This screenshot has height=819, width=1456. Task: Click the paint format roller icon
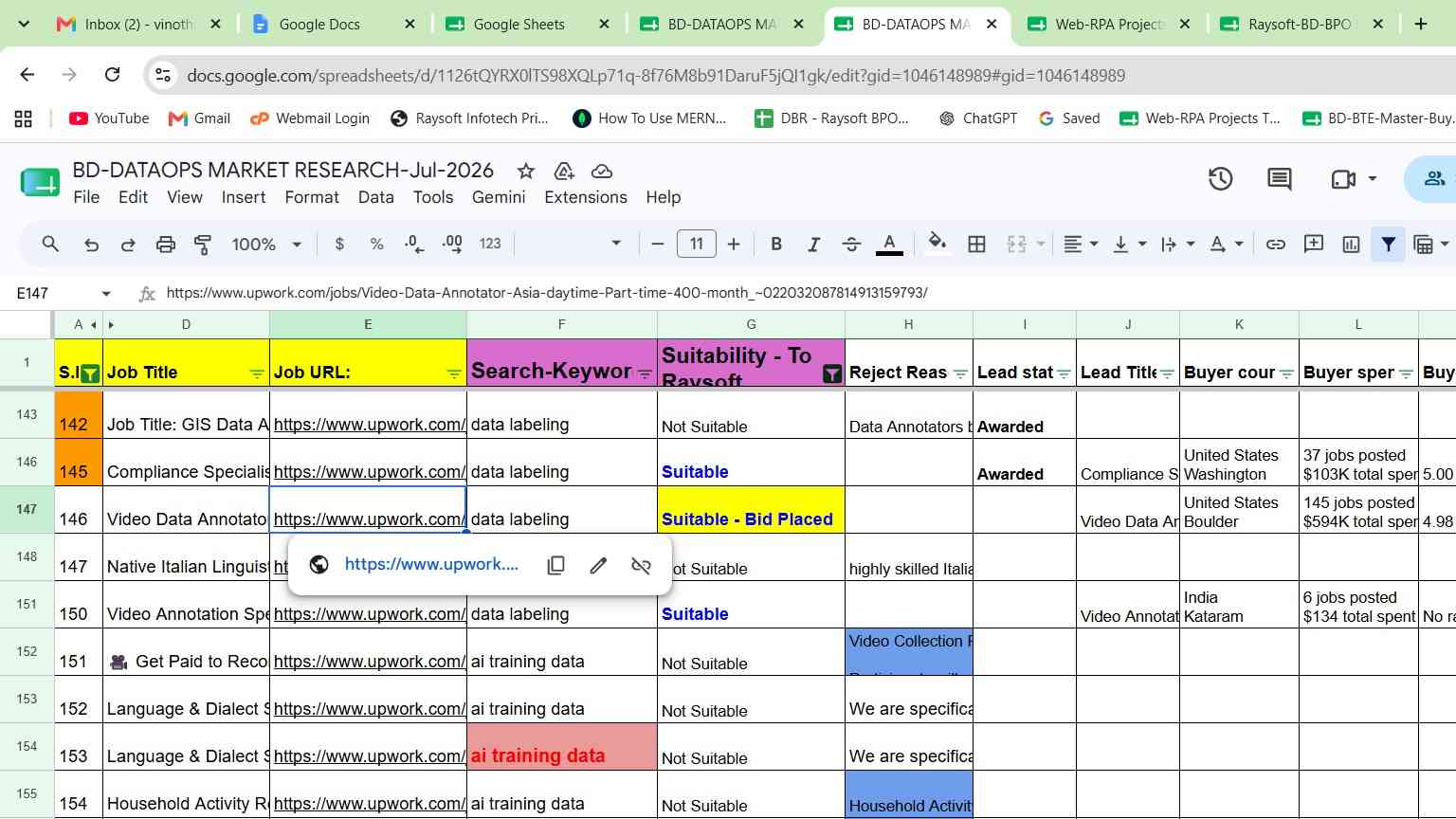click(203, 245)
